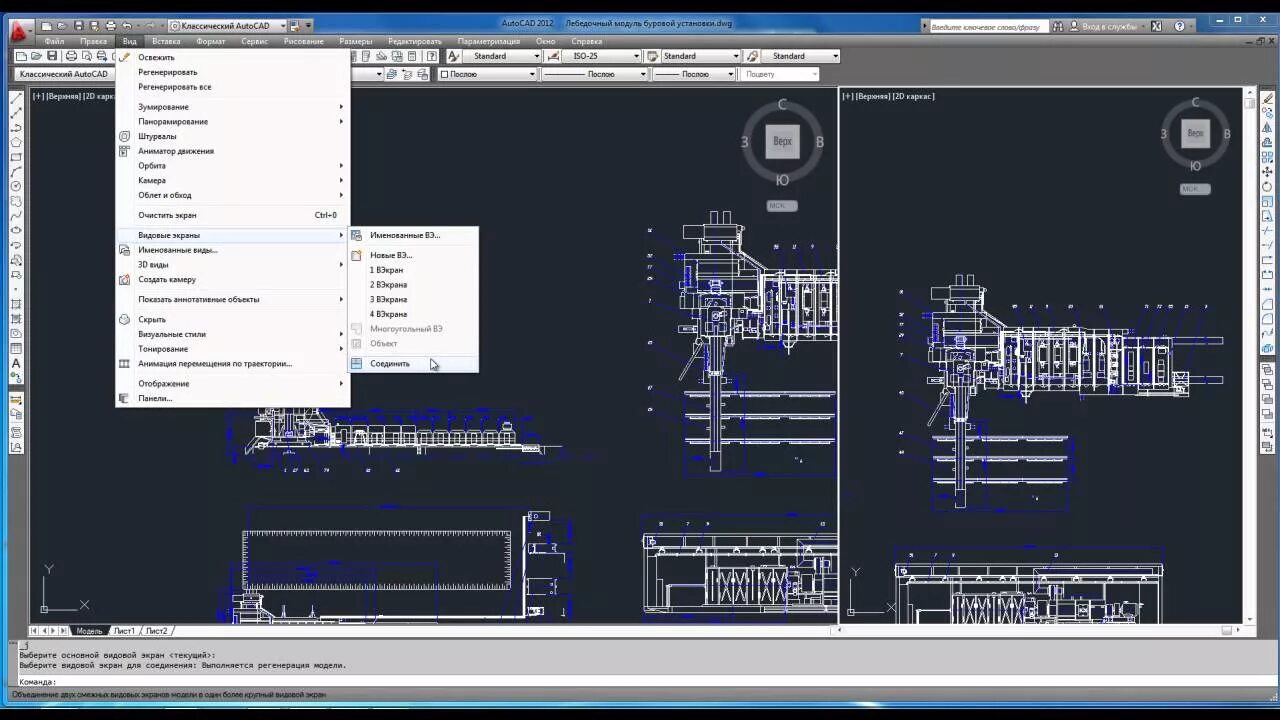
Task: Click the Plot printer icon in standard toolbar
Action: tap(71, 56)
